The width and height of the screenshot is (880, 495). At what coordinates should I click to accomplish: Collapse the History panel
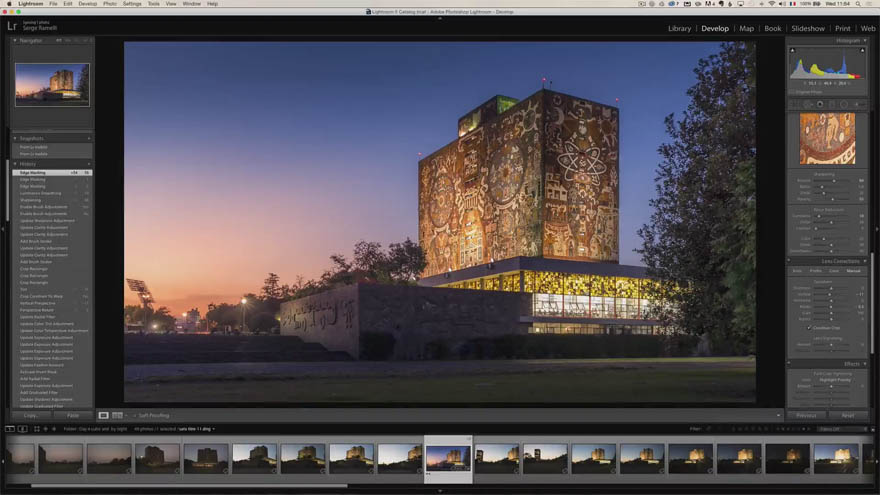click(x=15, y=164)
